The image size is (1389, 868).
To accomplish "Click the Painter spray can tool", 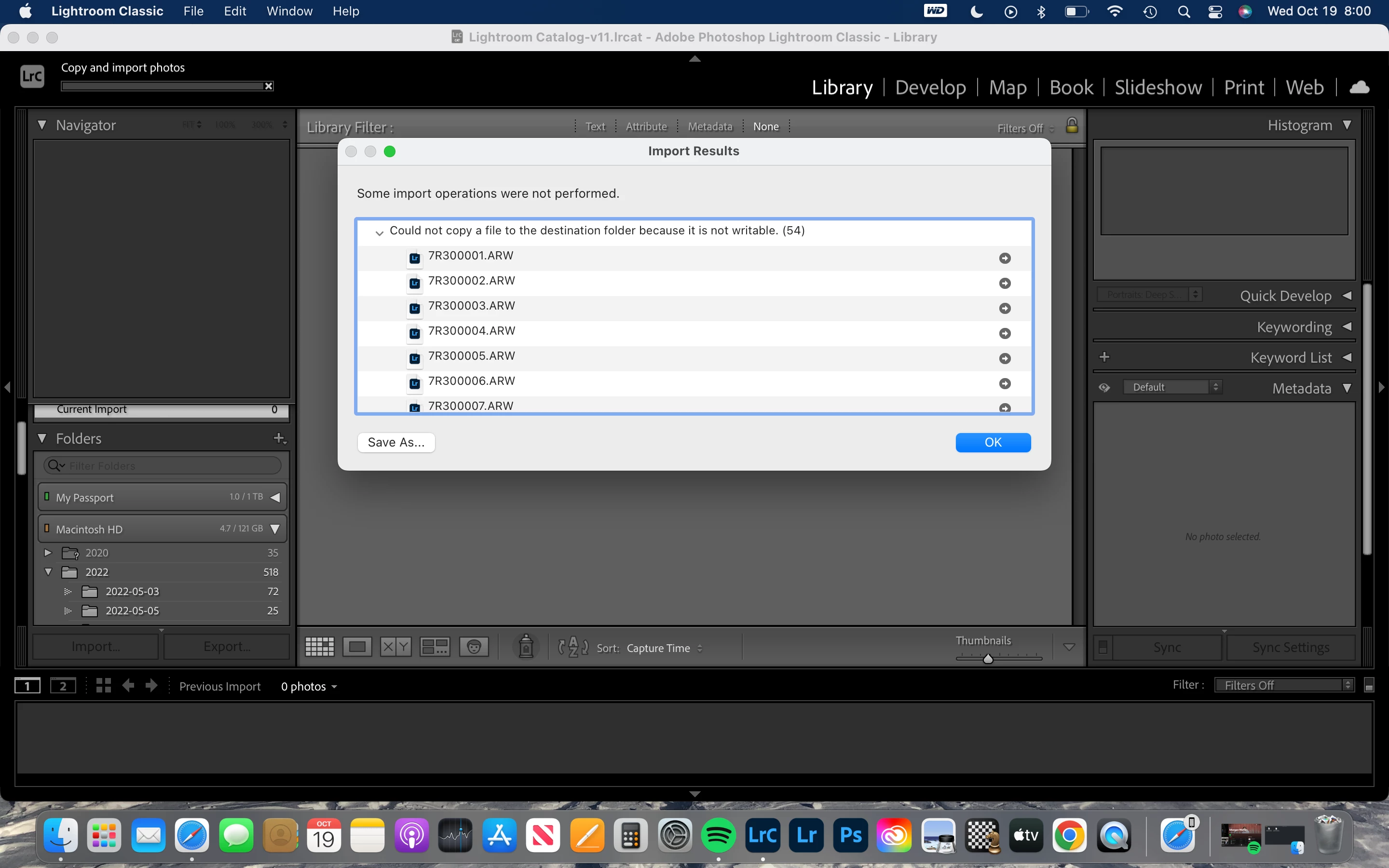I will click(526, 647).
